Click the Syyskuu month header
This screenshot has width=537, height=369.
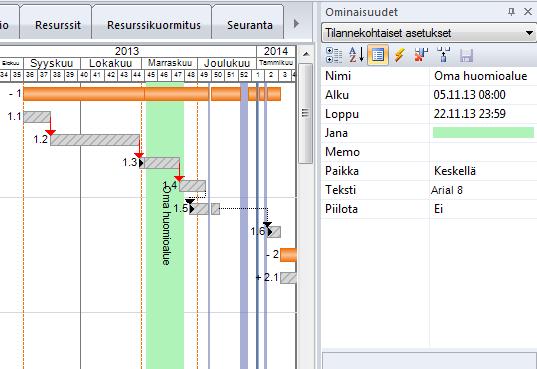[x=52, y=63]
